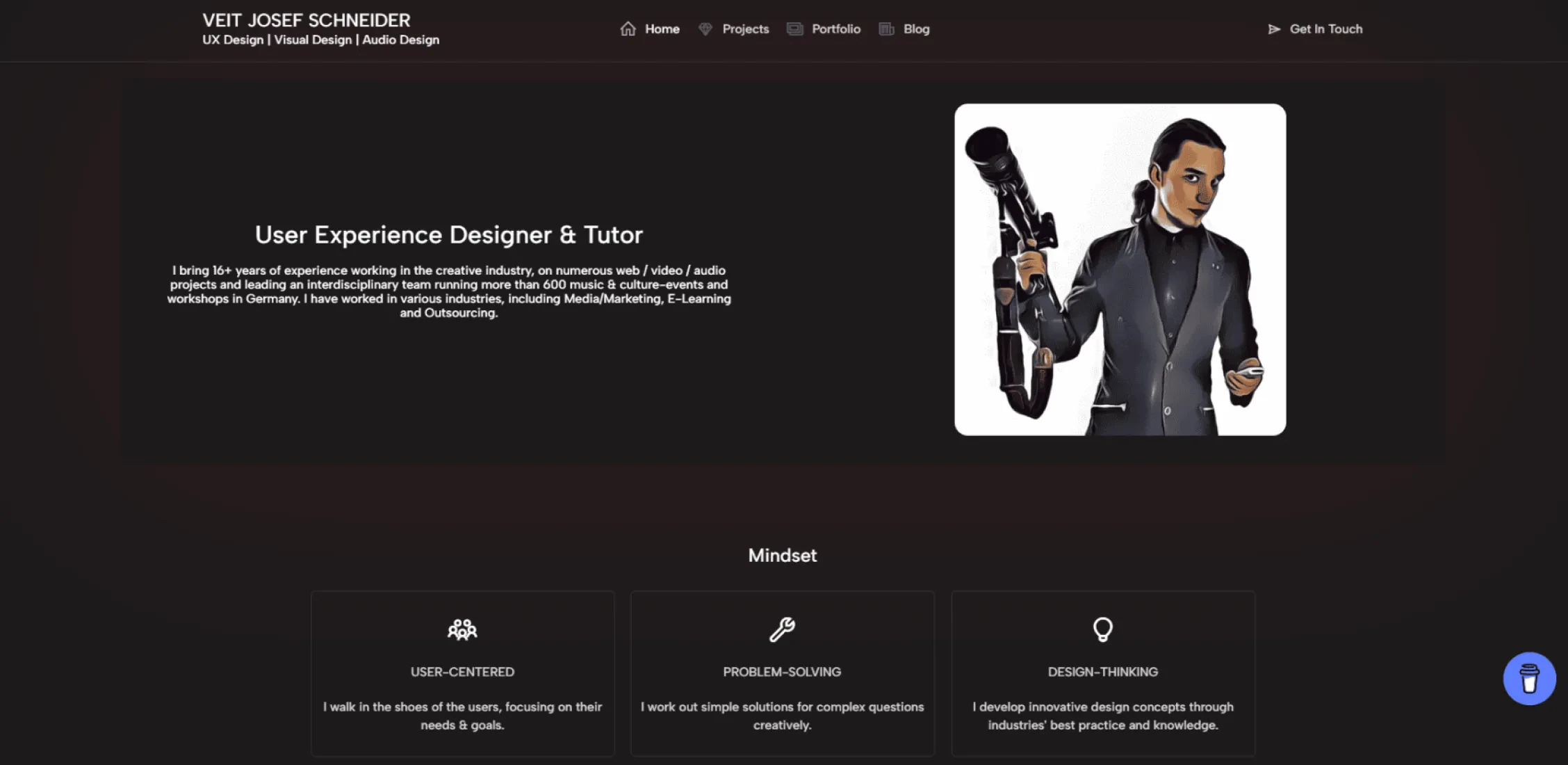This screenshot has width=1568, height=765.
Task: Click the Mindset section heading
Action: coord(783,555)
